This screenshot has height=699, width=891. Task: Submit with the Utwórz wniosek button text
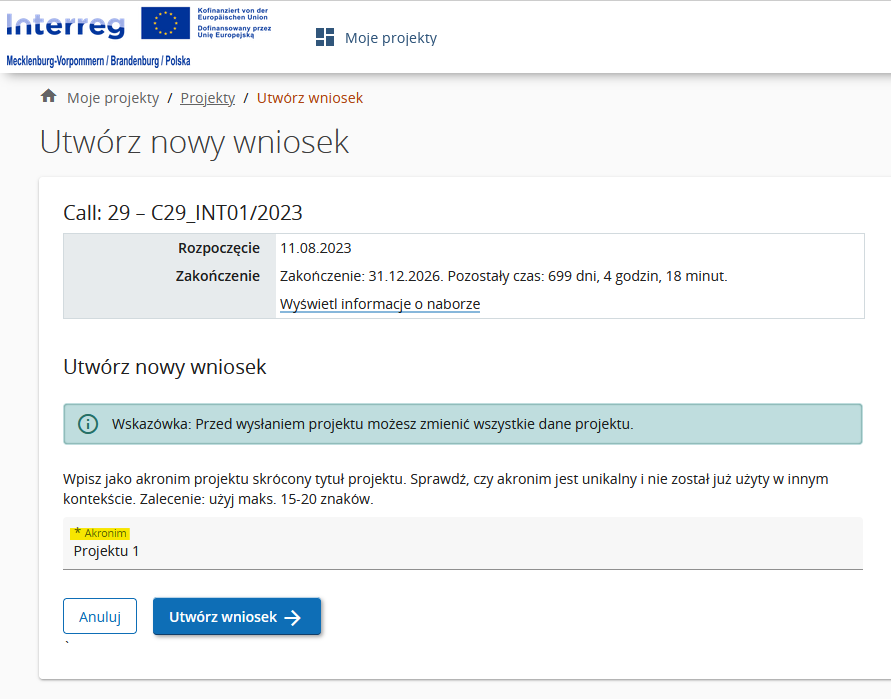click(x=223, y=617)
